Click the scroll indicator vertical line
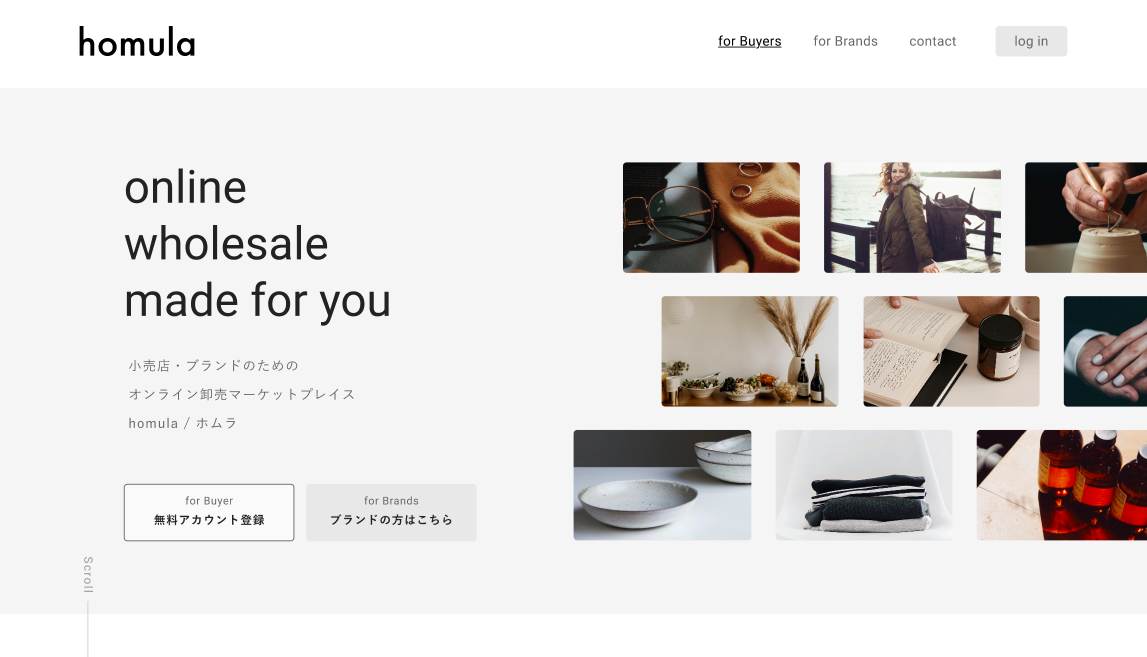Image resolution: width=1147 pixels, height=657 pixels. [x=88, y=629]
